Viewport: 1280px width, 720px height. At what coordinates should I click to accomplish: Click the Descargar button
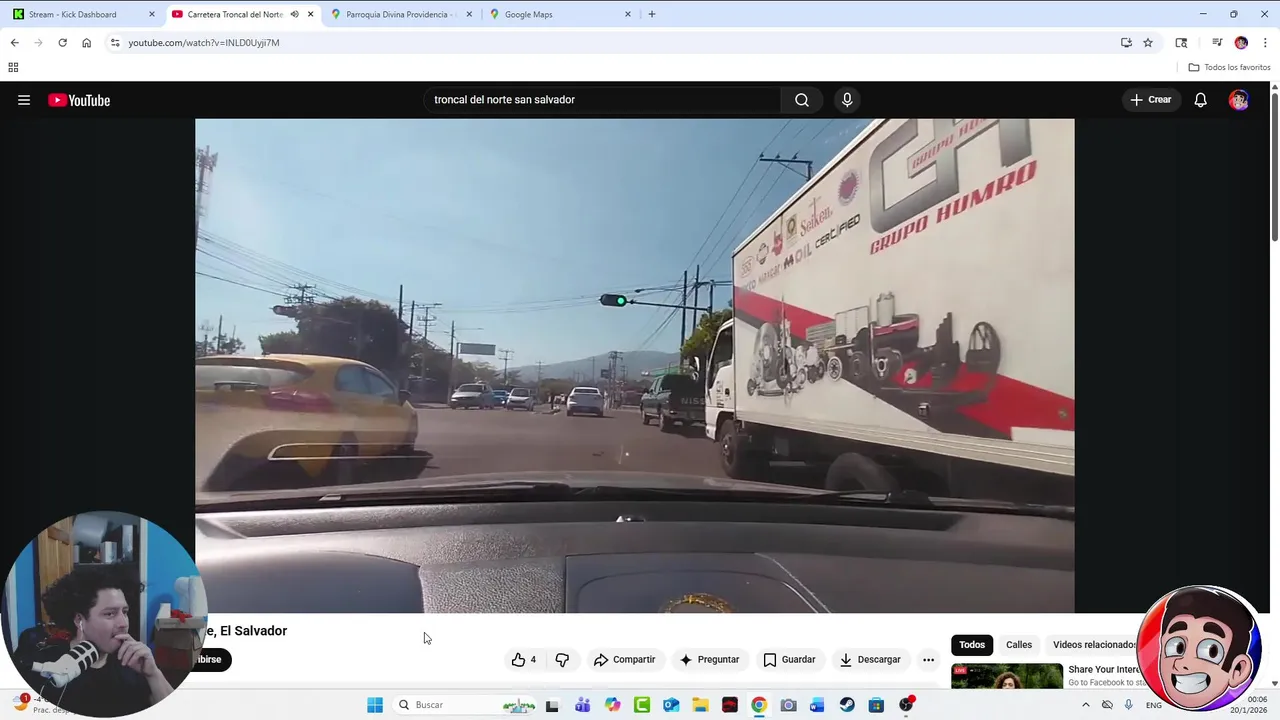[870, 660]
